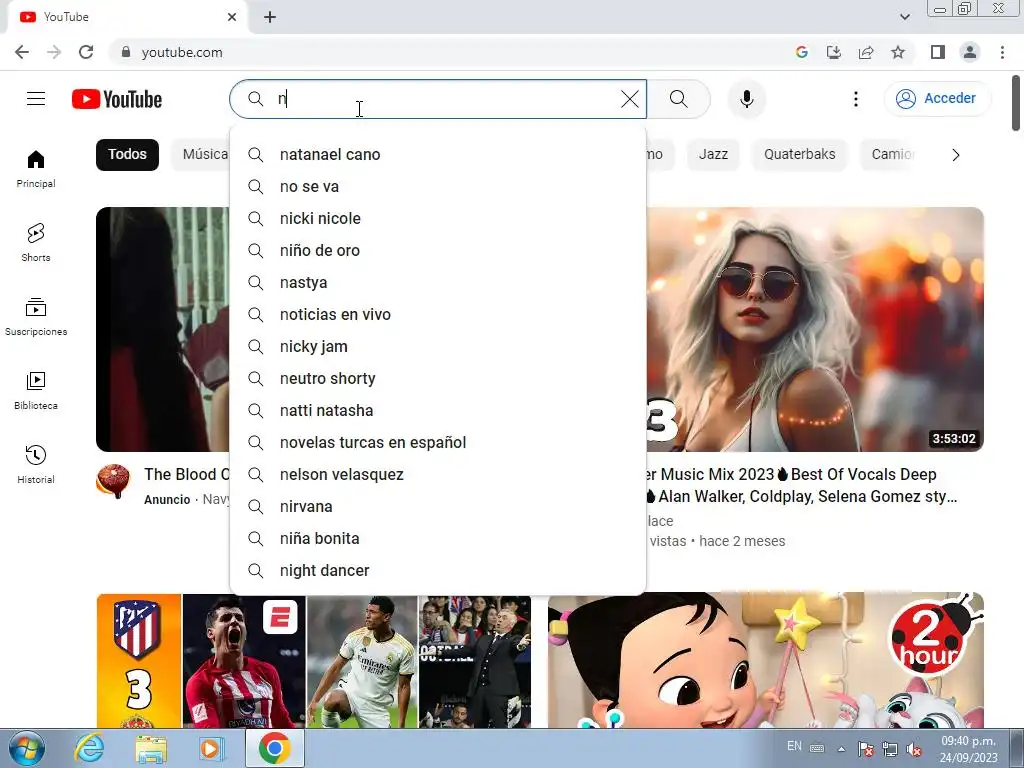The width and height of the screenshot is (1024, 768).
Task: Open Windows Explorer folder from taskbar
Action: [x=151, y=748]
